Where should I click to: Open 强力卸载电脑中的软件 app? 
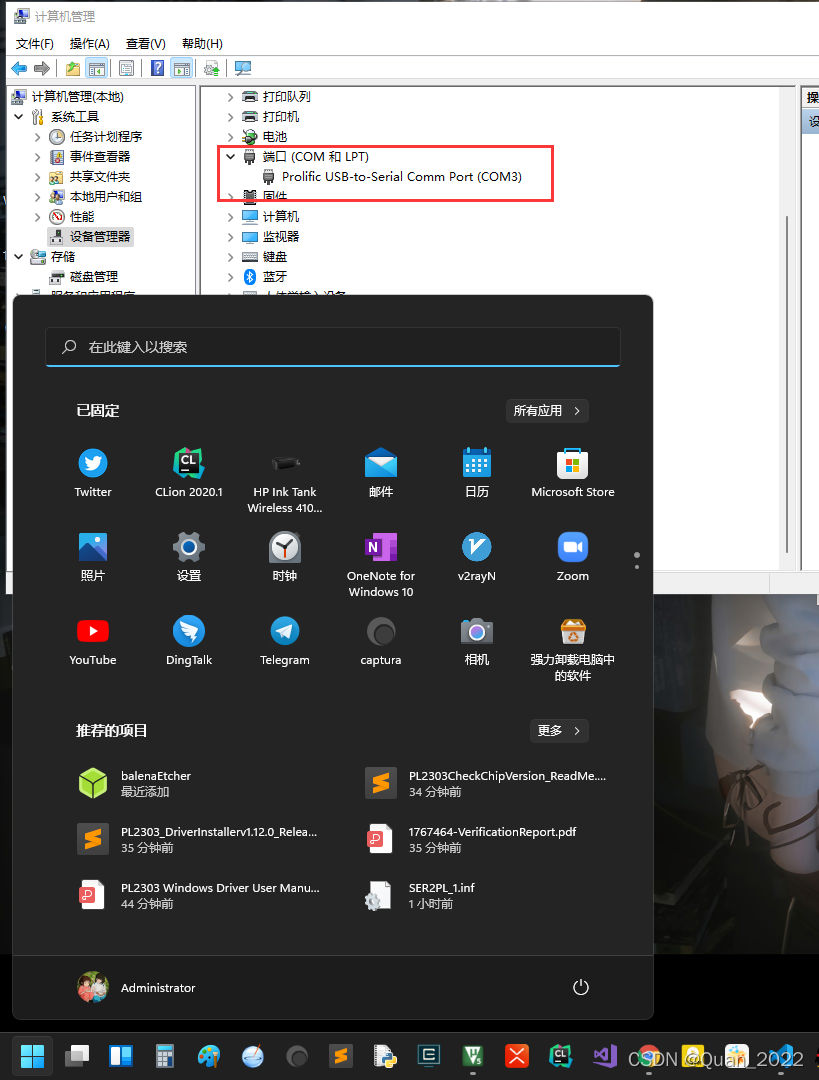(x=572, y=649)
